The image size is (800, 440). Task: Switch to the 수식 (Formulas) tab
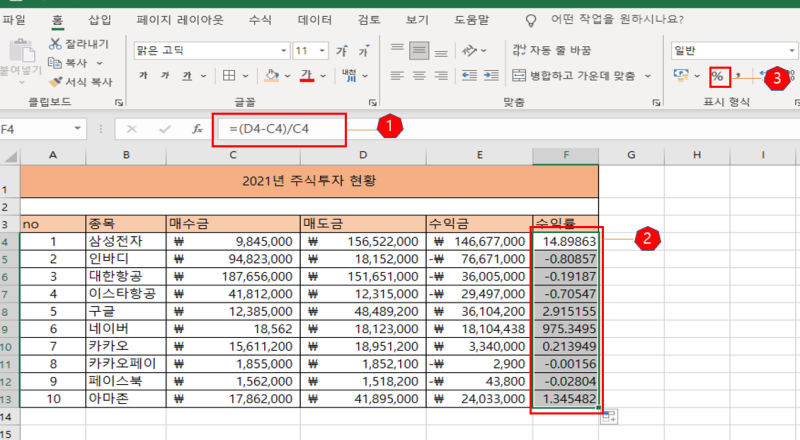pos(260,20)
